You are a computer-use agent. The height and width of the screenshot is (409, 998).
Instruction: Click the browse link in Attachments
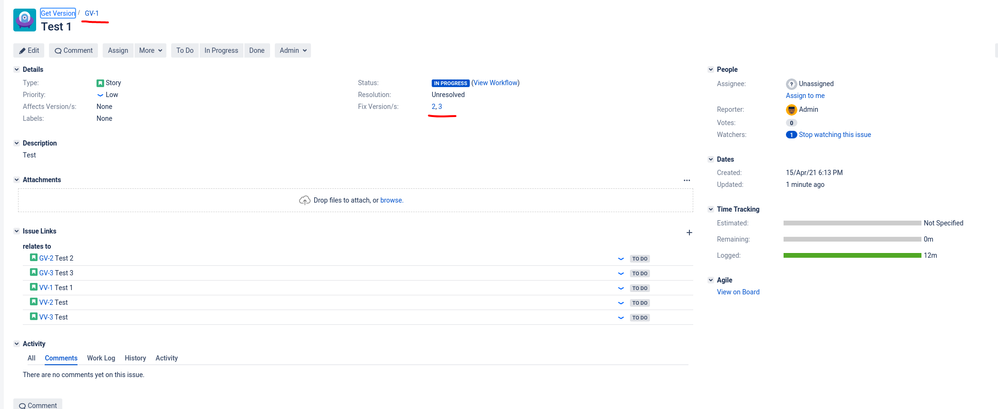(x=391, y=200)
